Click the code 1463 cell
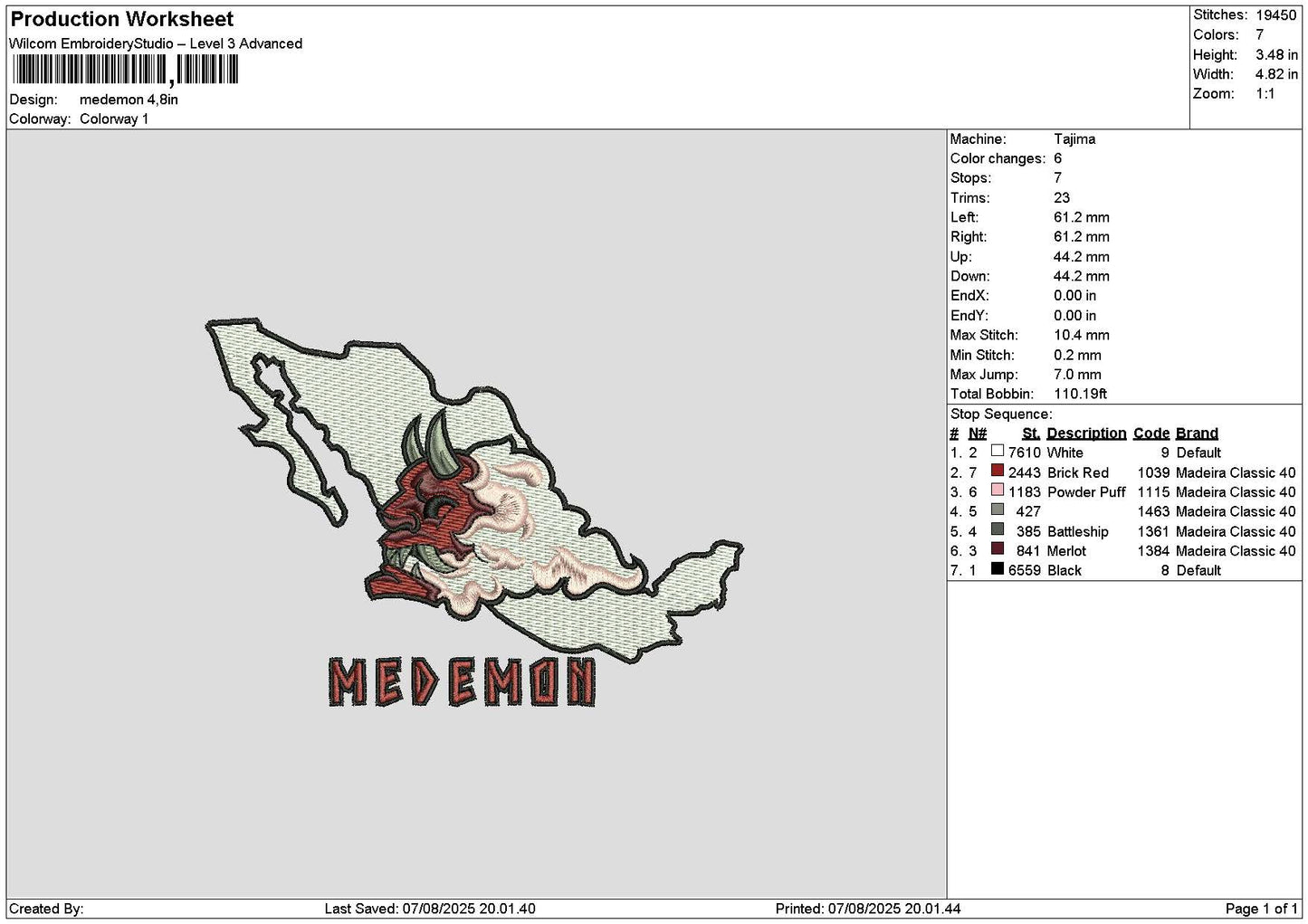Image resolution: width=1308 pixels, height=924 pixels. click(1153, 512)
